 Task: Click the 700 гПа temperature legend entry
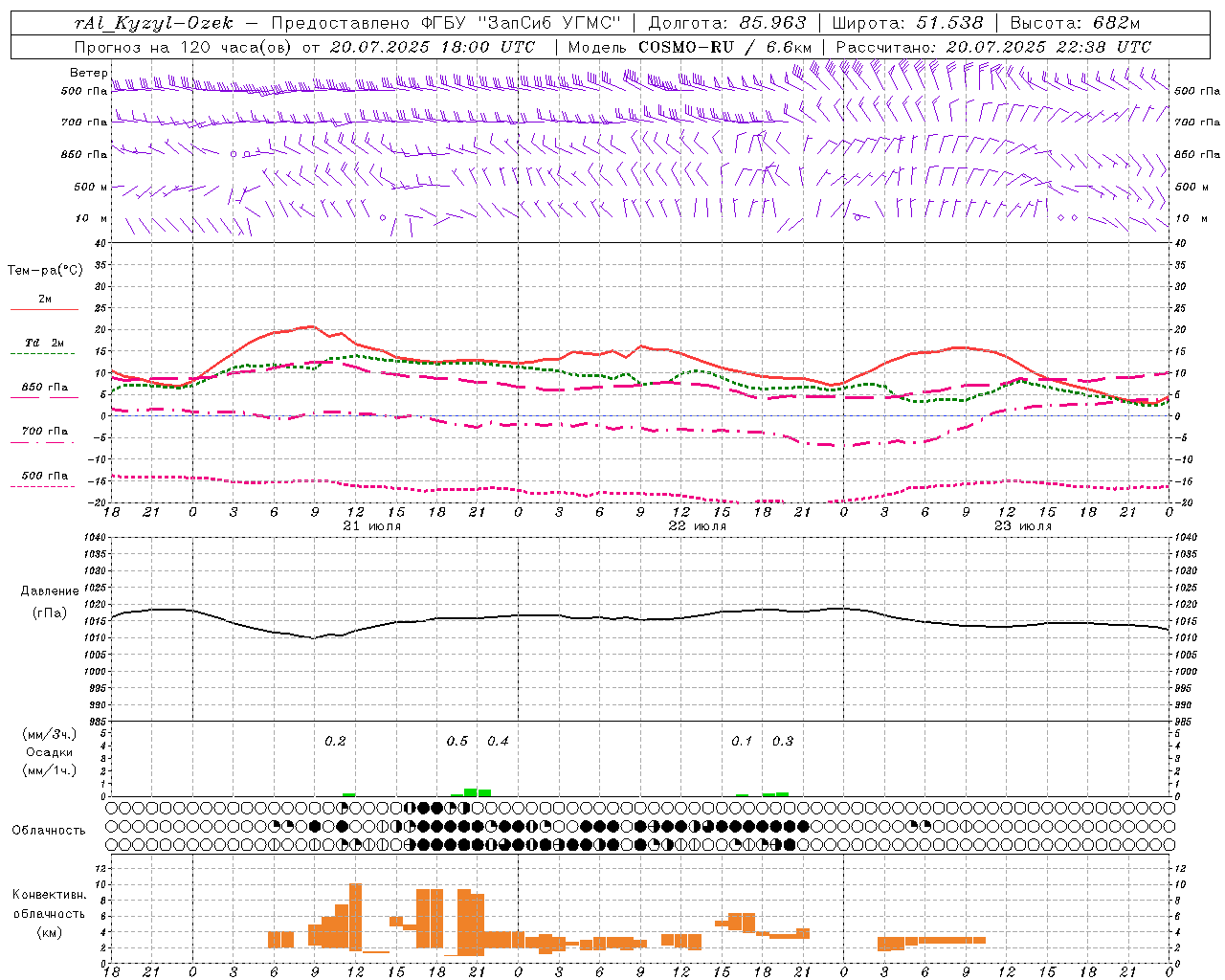point(44,432)
